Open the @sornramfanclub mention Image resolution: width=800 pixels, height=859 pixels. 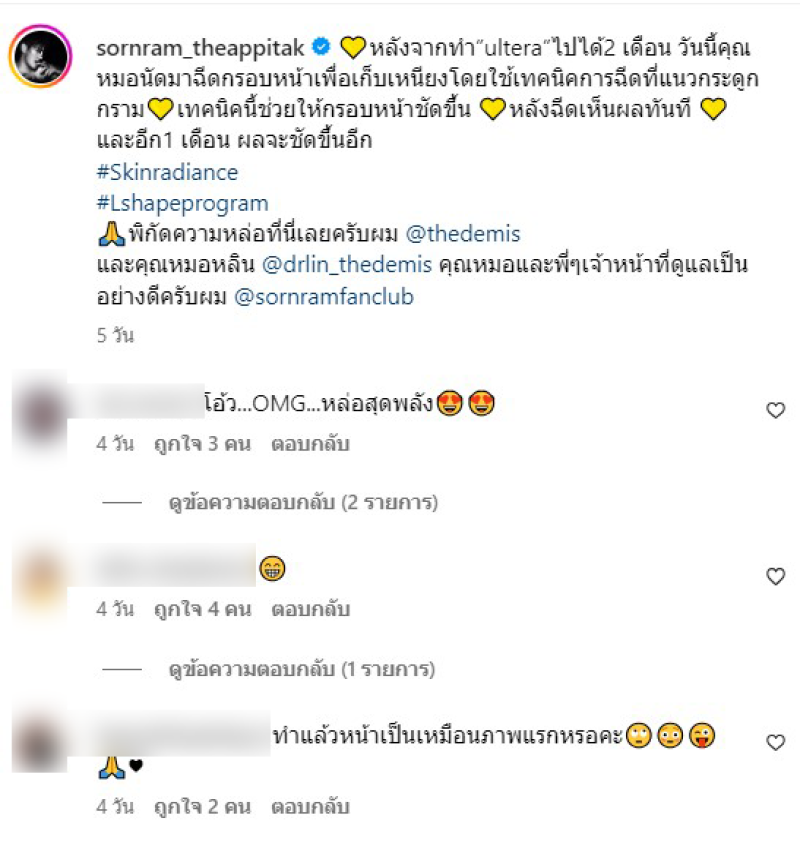click(324, 296)
